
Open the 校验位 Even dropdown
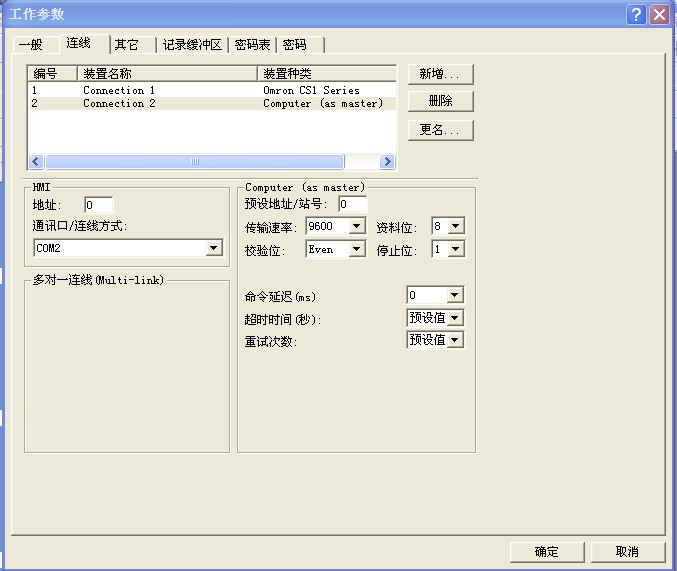pyautogui.click(x=357, y=249)
